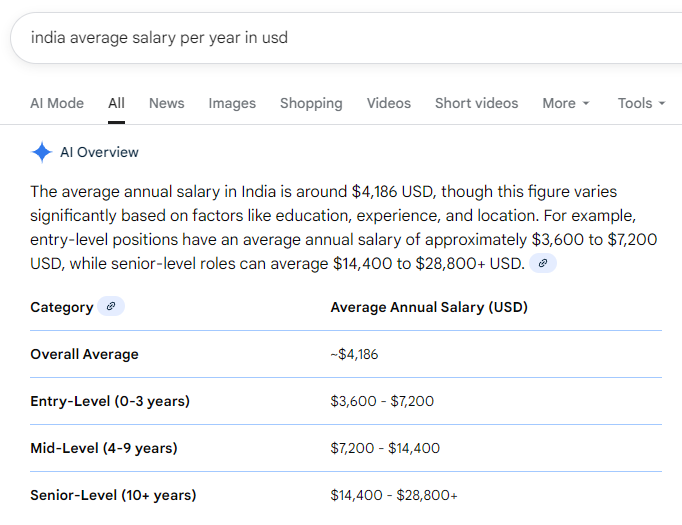This screenshot has height=525, width=682.
Task: Expand the More dropdown menu
Action: [565, 103]
